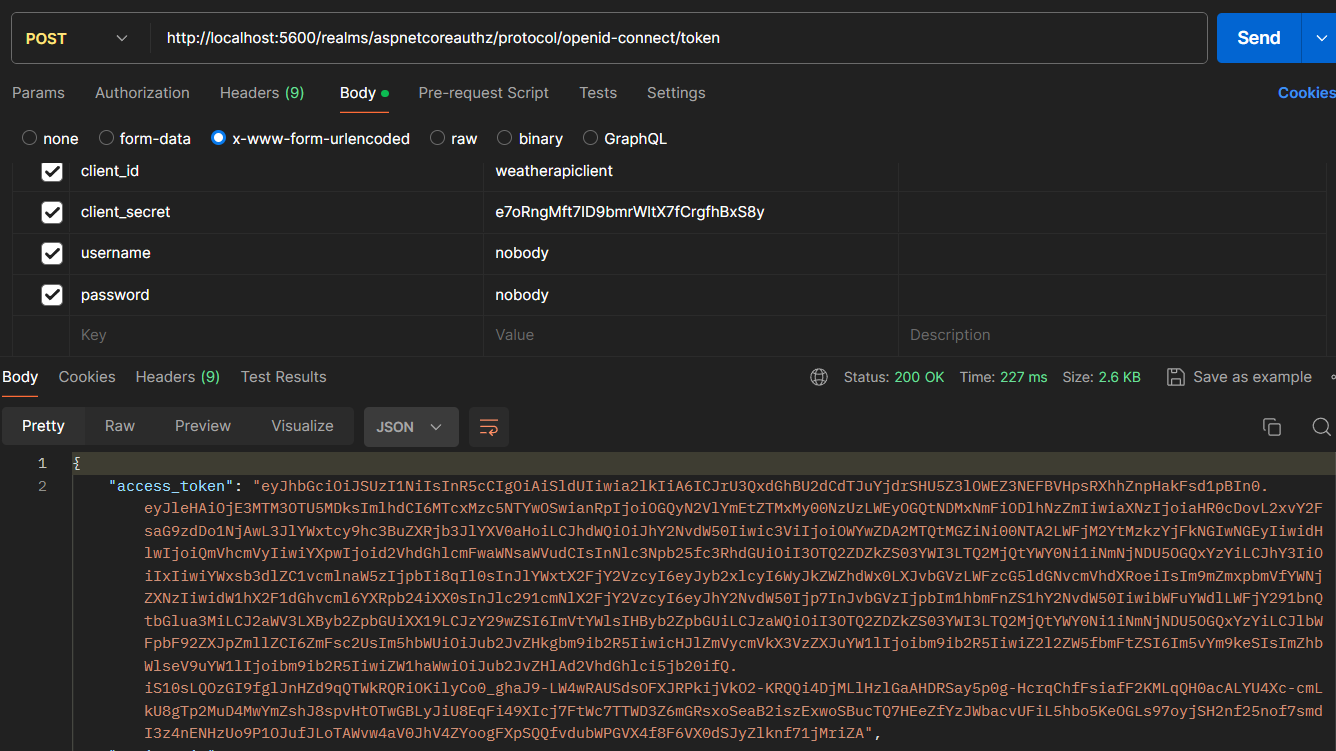Select the GraphQL body type
The width and height of the screenshot is (1336, 751).
[590, 138]
